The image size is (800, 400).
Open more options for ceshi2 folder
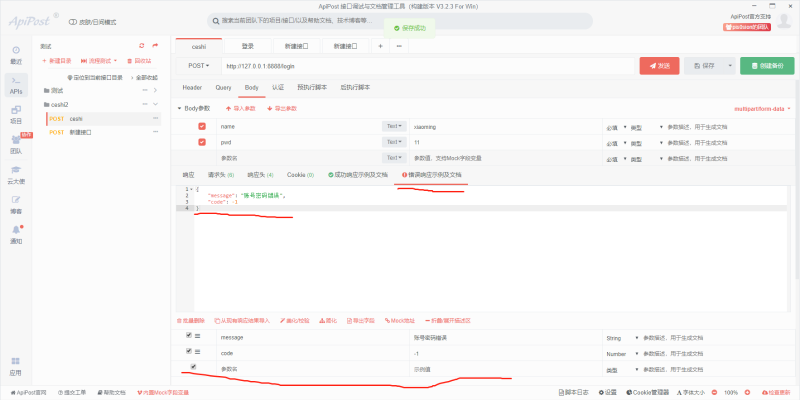click(145, 104)
